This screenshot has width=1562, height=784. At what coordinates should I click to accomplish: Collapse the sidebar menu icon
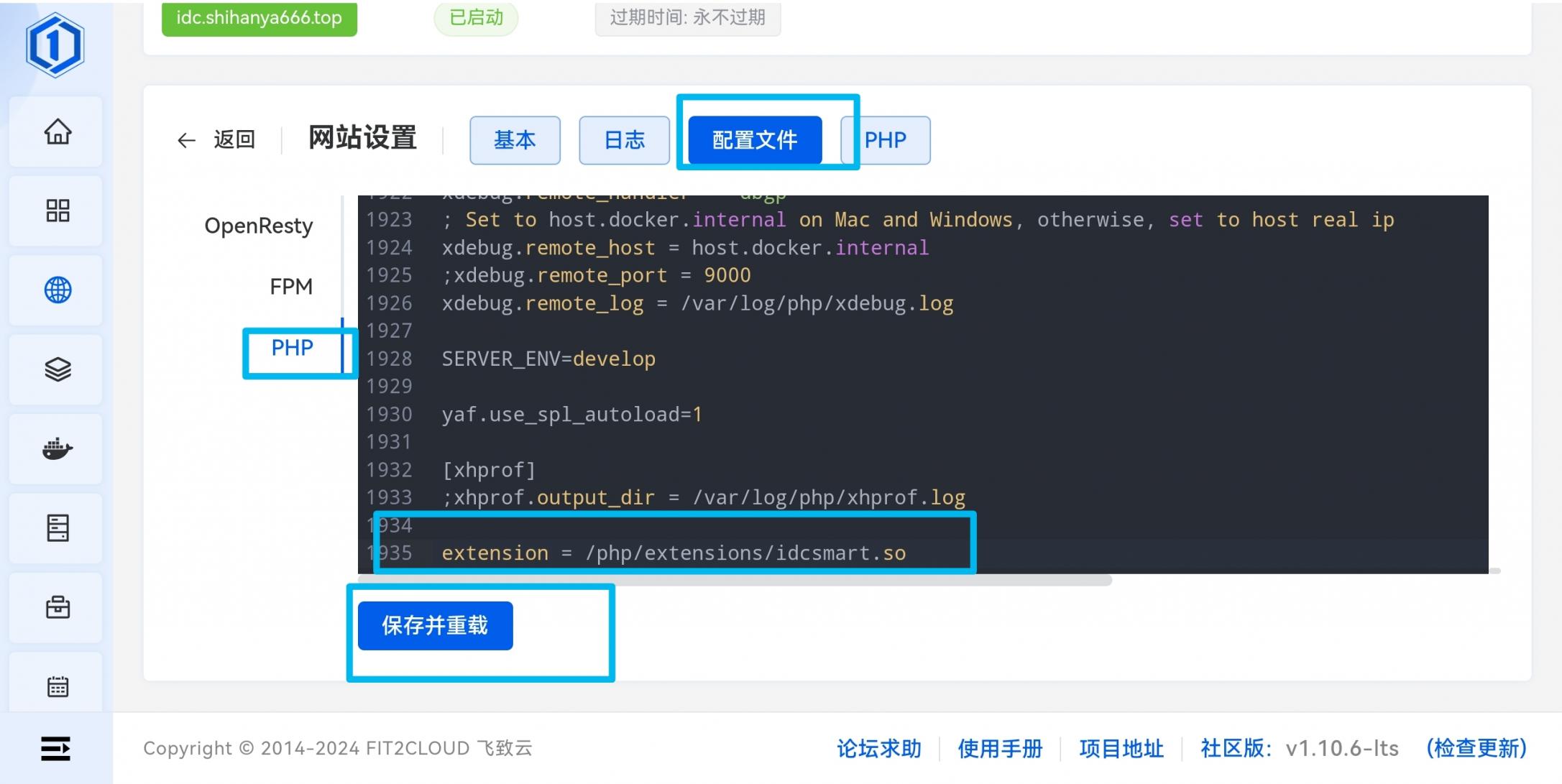click(55, 748)
